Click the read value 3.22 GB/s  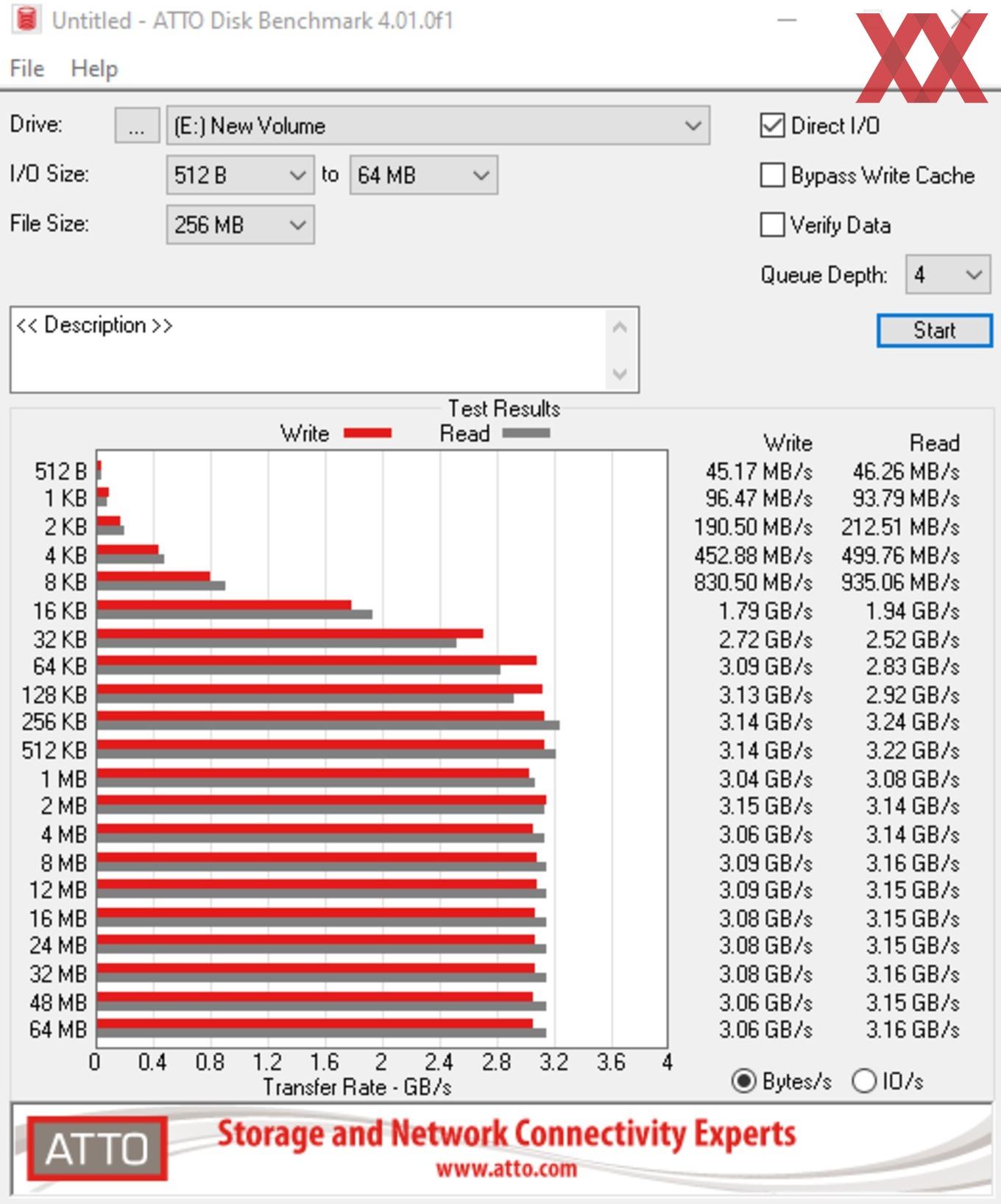pos(913,750)
